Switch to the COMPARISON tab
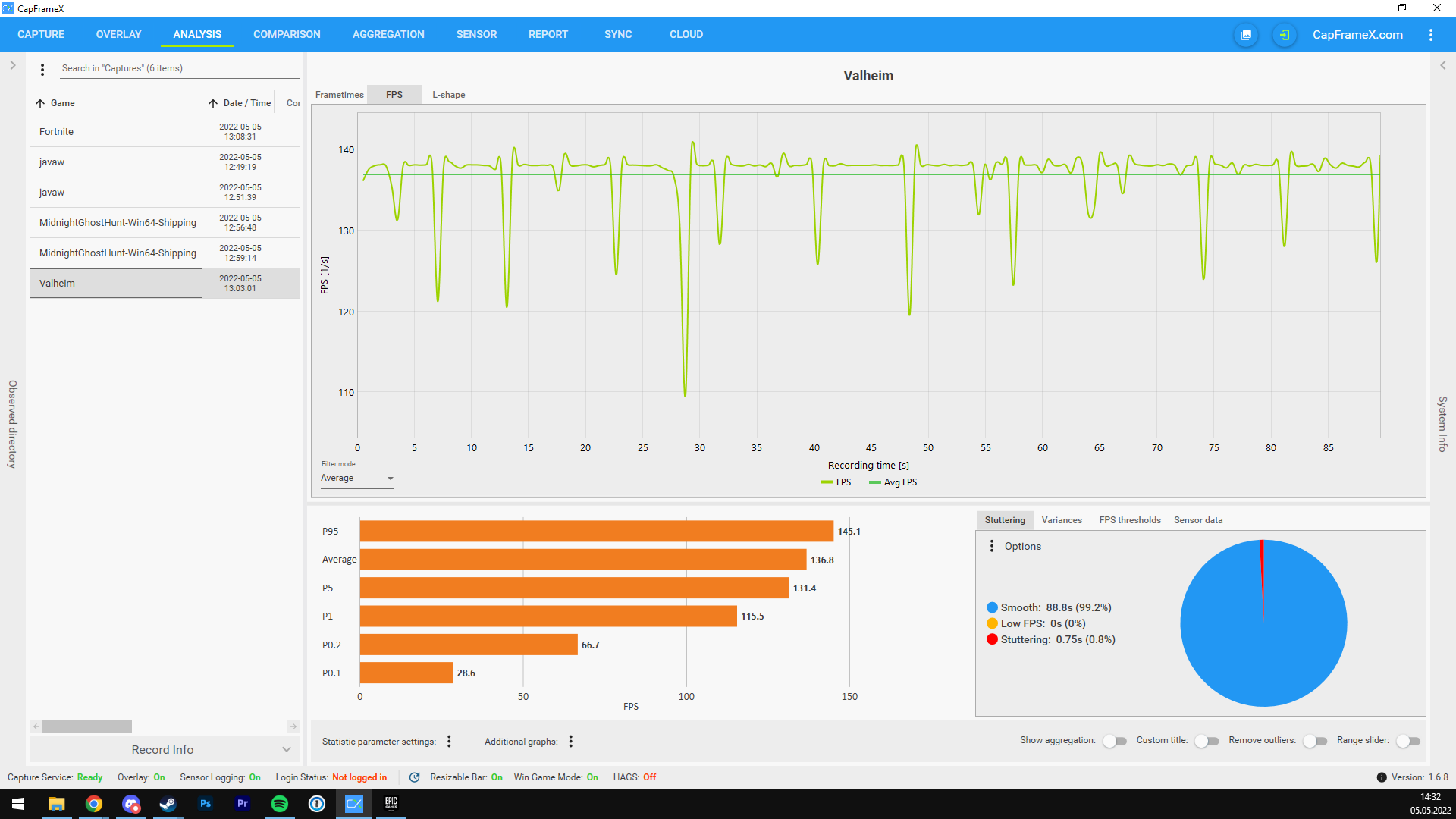This screenshot has width=1456, height=819. pyautogui.click(x=287, y=35)
